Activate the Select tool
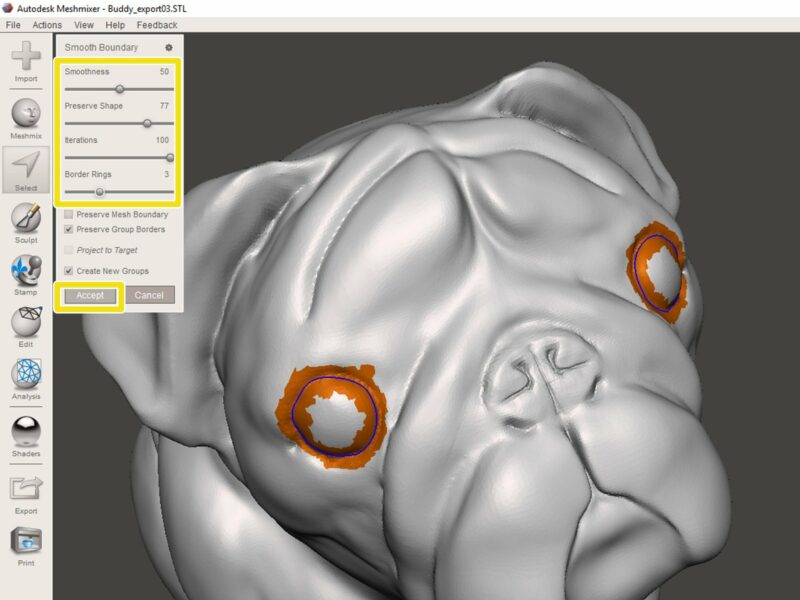 pos(26,165)
